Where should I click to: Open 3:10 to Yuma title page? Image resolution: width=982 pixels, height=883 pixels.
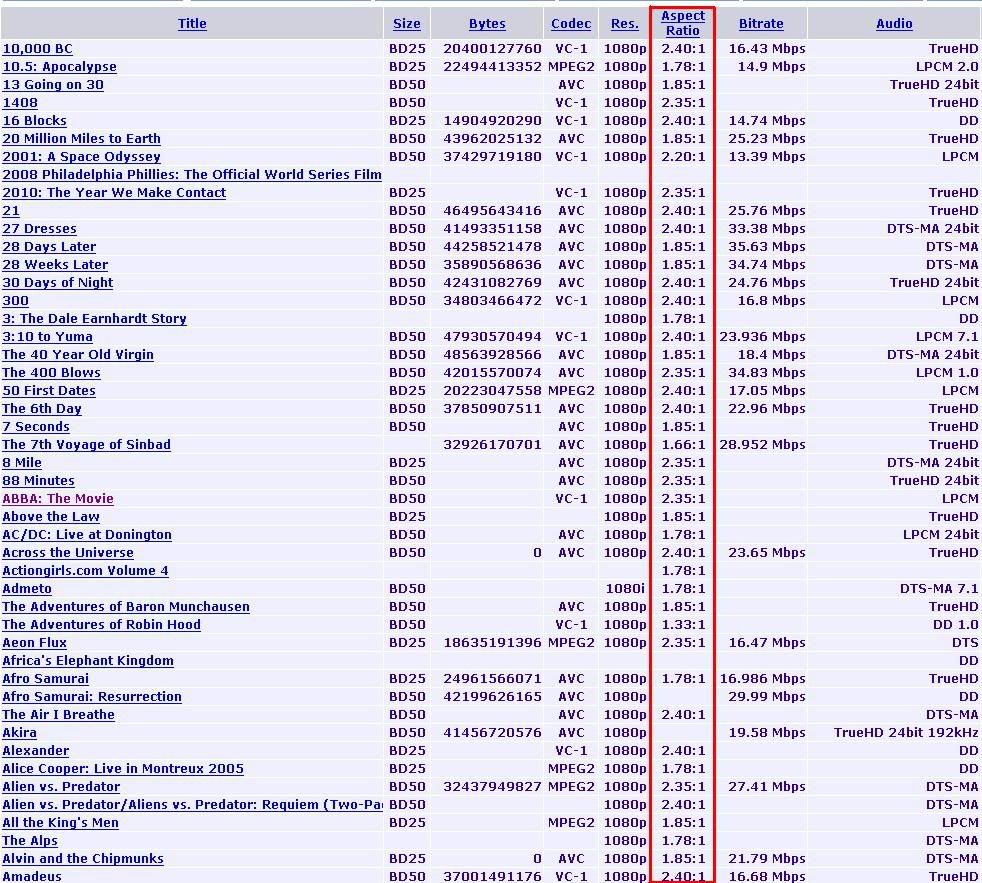47,337
